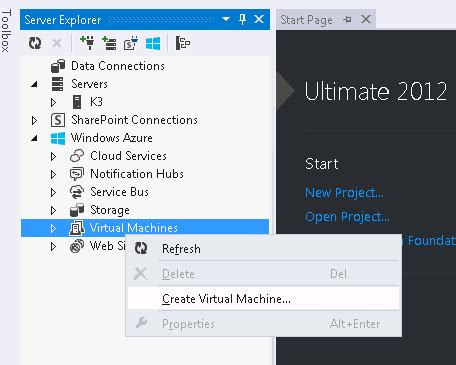Viewport: 456px width, 365px height.
Task: Close the Server Explorer panel
Action: tap(259, 19)
